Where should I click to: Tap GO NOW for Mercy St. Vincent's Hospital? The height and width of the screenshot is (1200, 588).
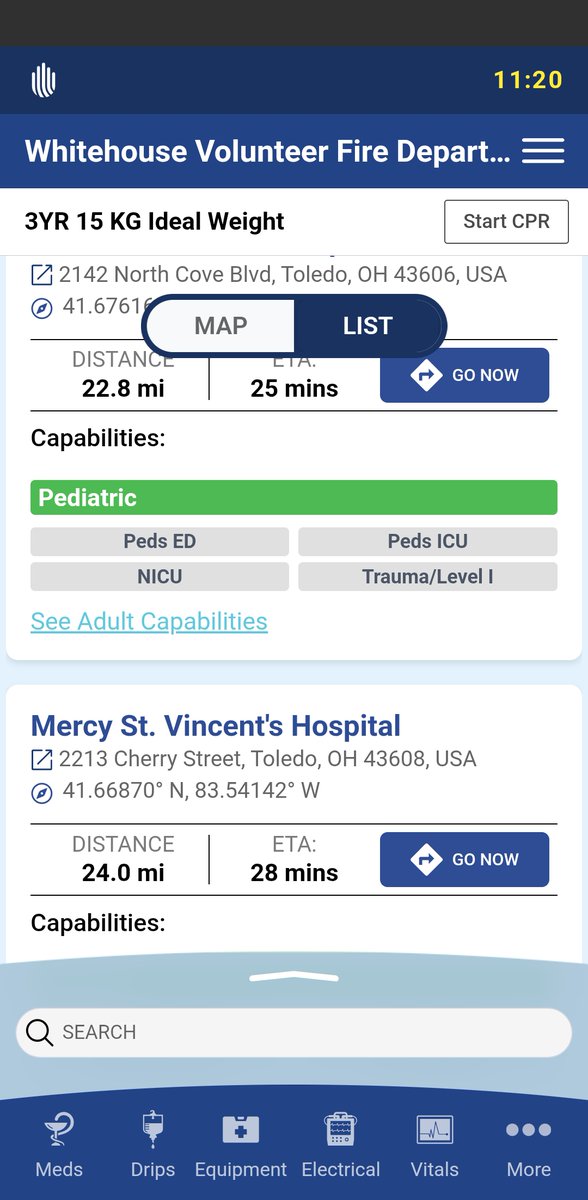point(464,859)
